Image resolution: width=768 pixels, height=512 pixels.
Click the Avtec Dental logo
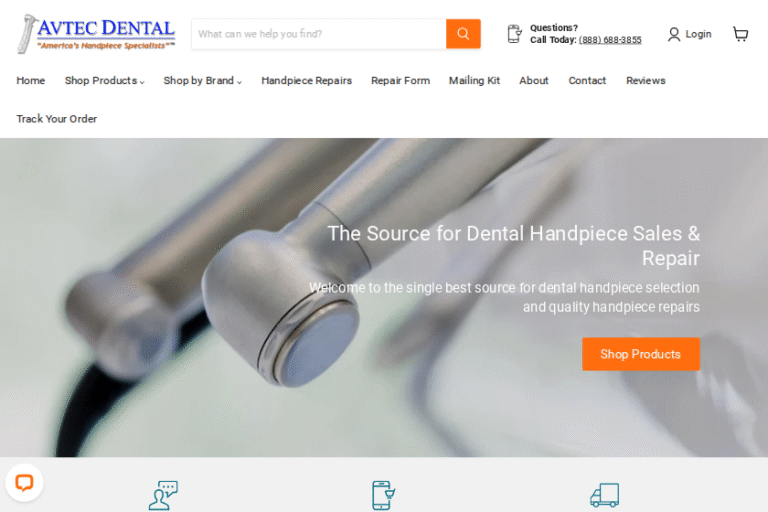(x=96, y=34)
